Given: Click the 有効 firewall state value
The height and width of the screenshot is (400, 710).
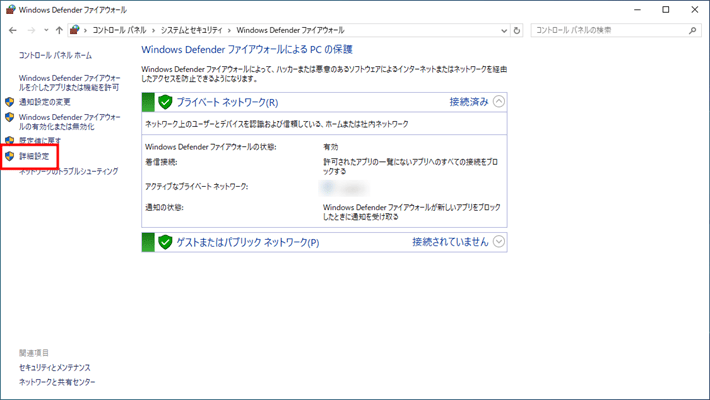Looking at the screenshot, I should pos(331,147).
